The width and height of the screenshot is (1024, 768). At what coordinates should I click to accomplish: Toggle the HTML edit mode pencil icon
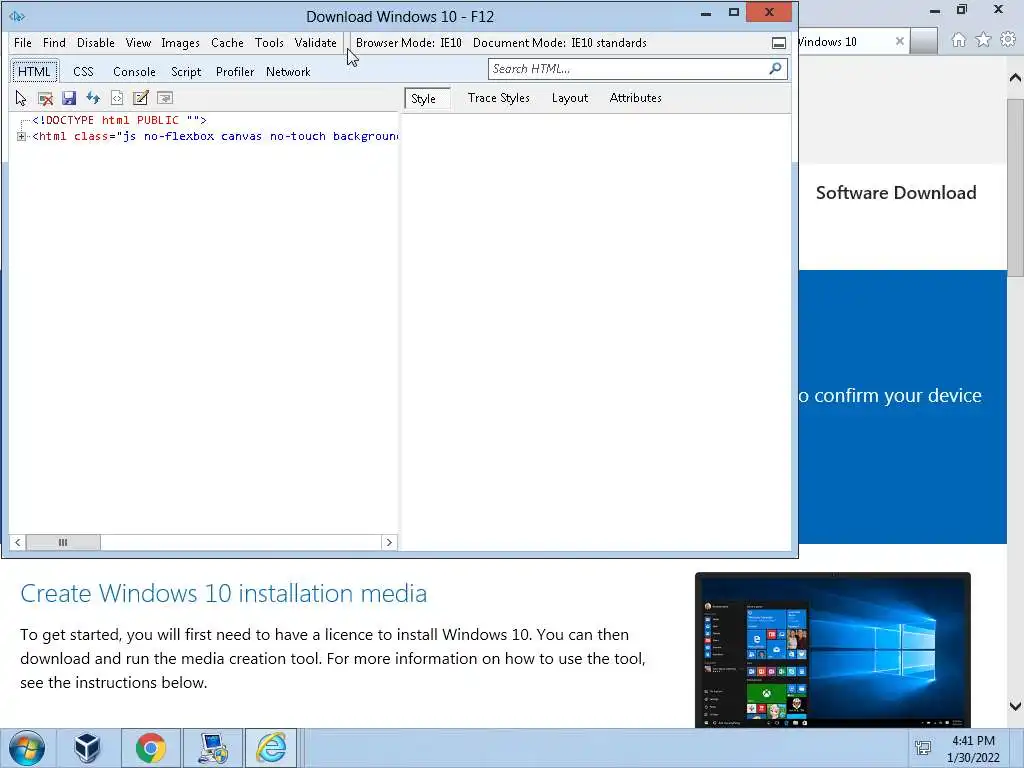pyautogui.click(x=140, y=98)
